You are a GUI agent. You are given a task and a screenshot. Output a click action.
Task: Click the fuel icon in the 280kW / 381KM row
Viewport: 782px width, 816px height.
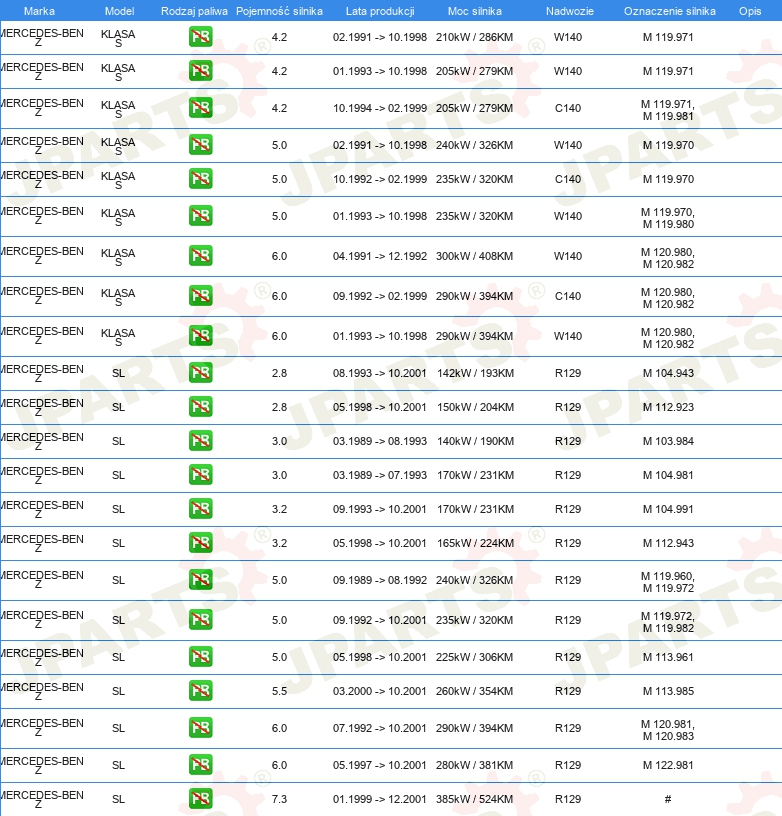[x=200, y=764]
